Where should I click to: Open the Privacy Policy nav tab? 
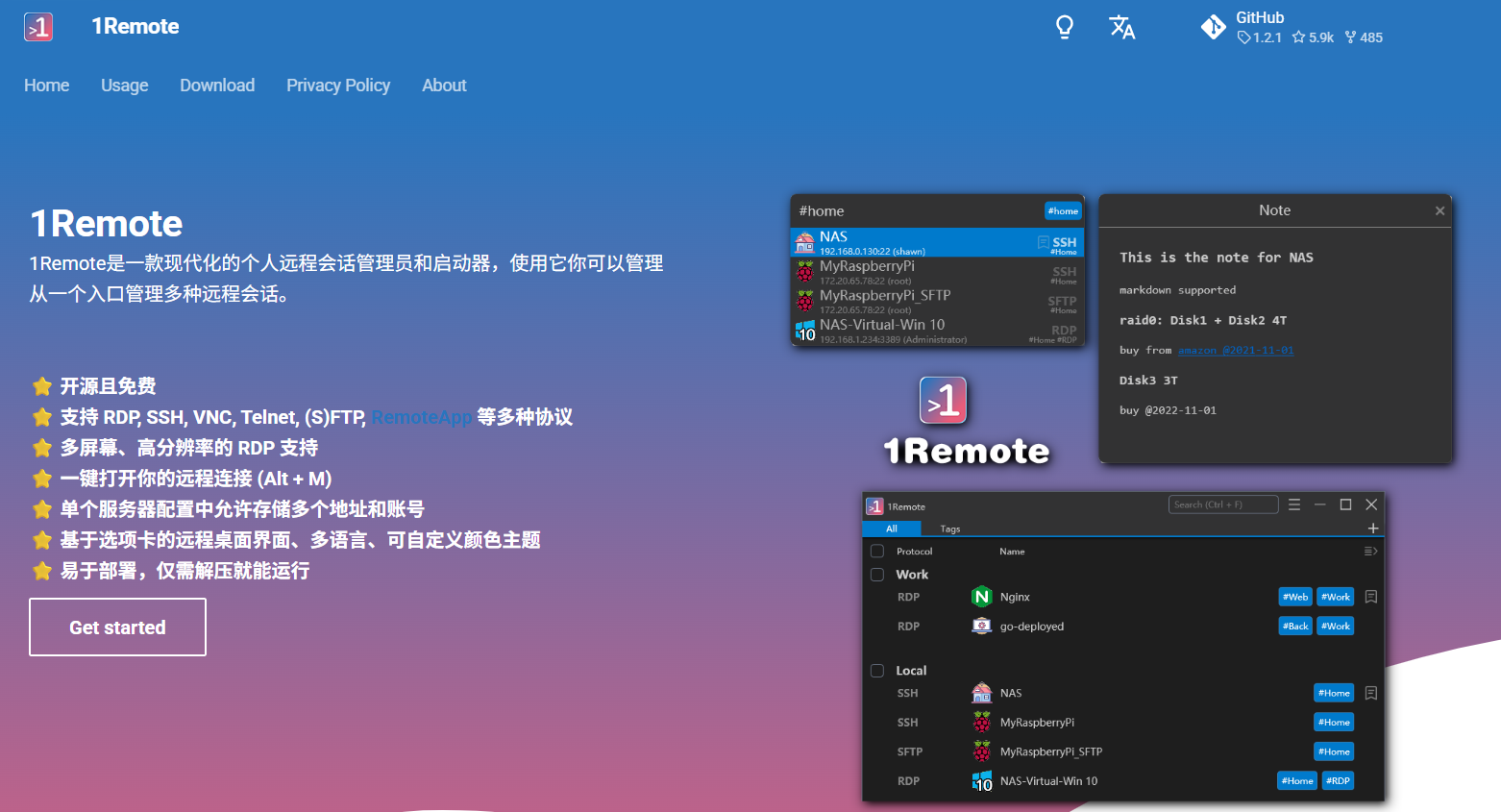point(338,86)
